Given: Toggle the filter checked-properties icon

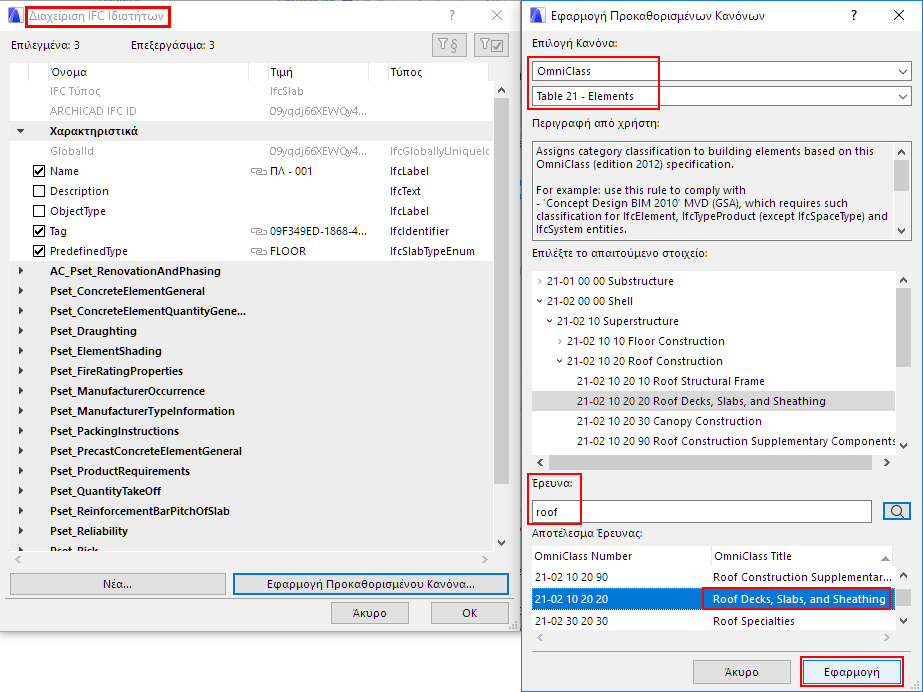Looking at the screenshot, I should [492, 45].
